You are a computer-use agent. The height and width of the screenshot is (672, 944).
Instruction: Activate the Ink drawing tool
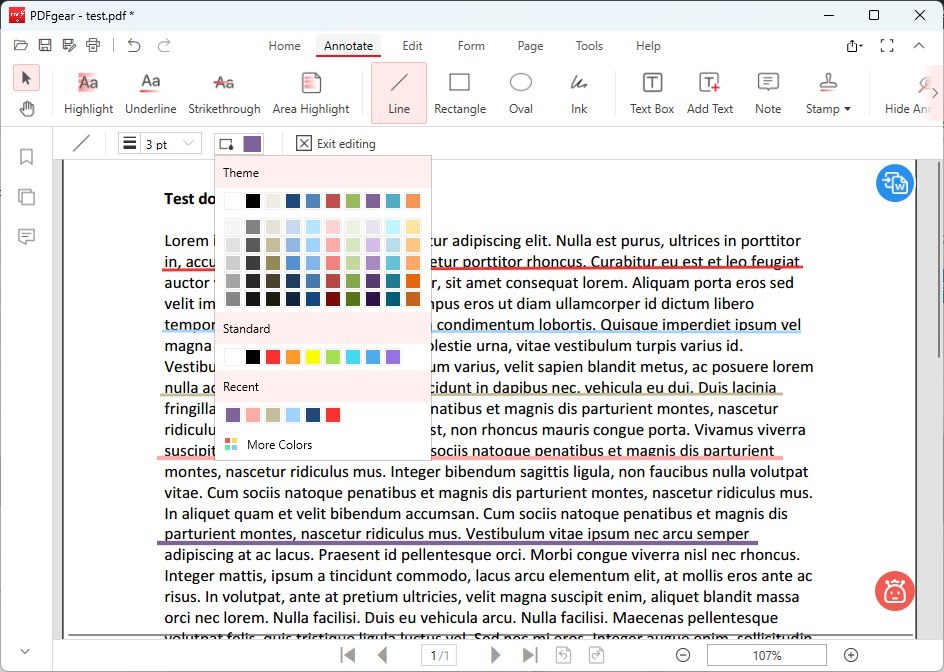(x=579, y=93)
